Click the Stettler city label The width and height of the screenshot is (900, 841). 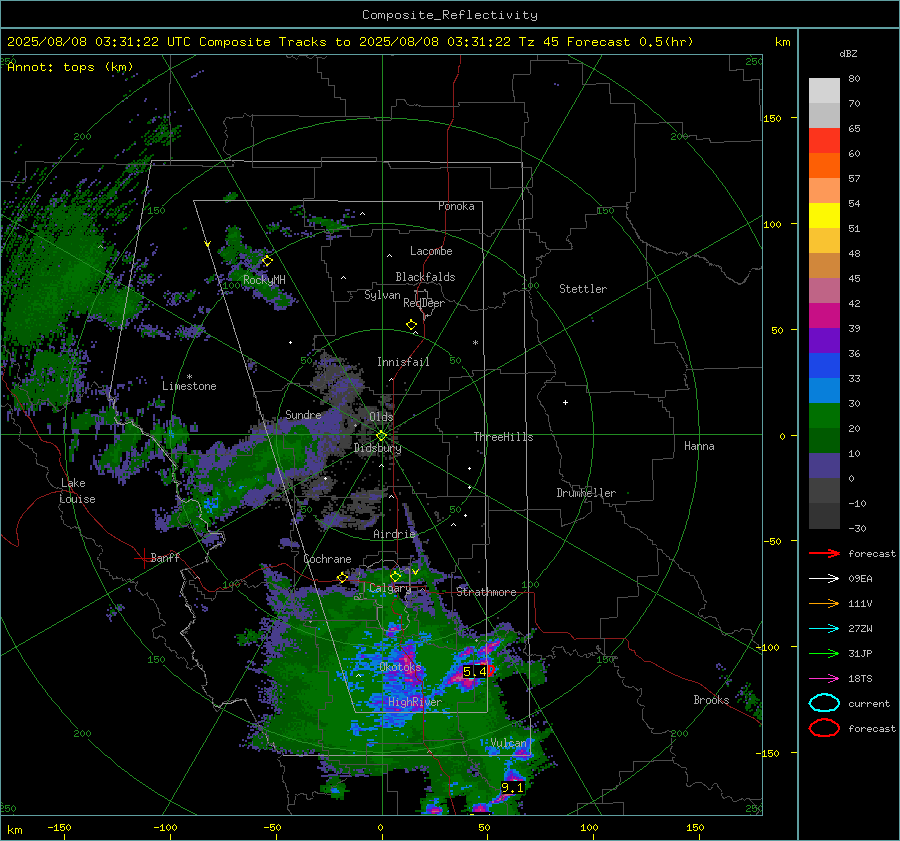[x=583, y=289]
